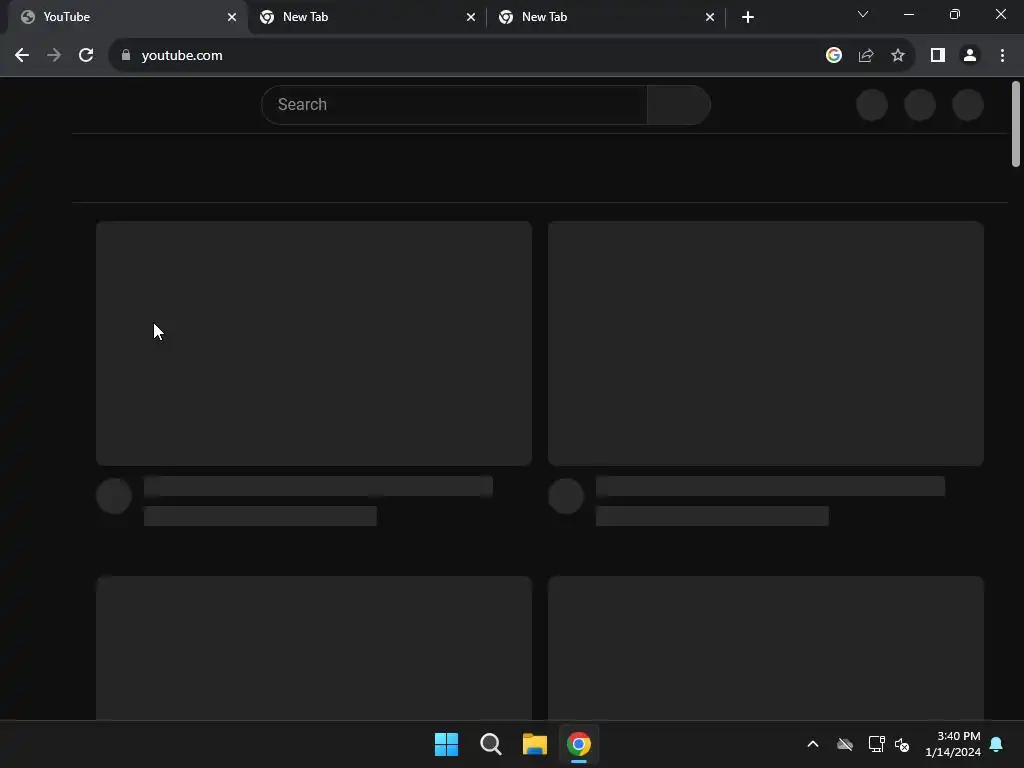Open network status tray icon

876,744
